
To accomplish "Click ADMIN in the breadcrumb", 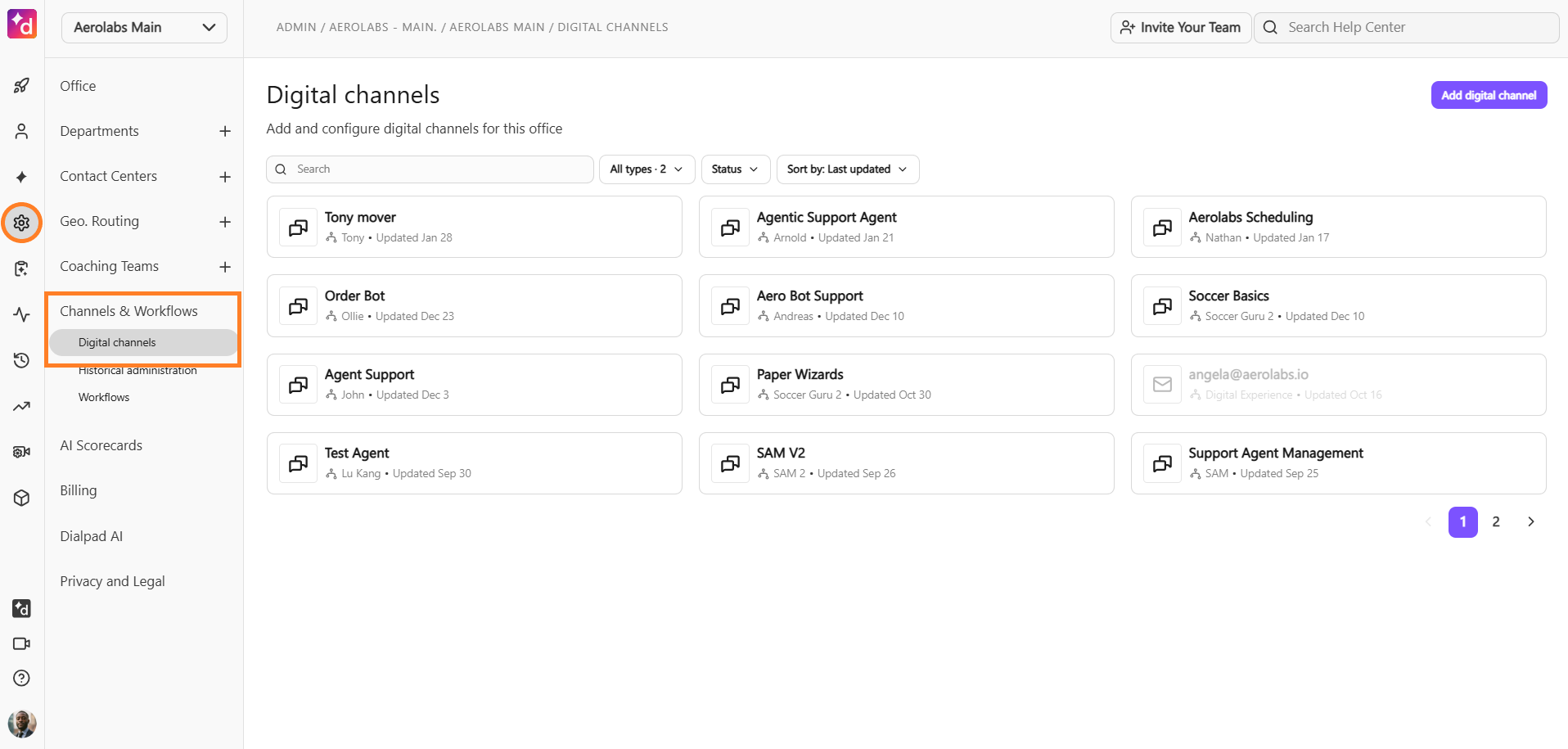I will (296, 27).
